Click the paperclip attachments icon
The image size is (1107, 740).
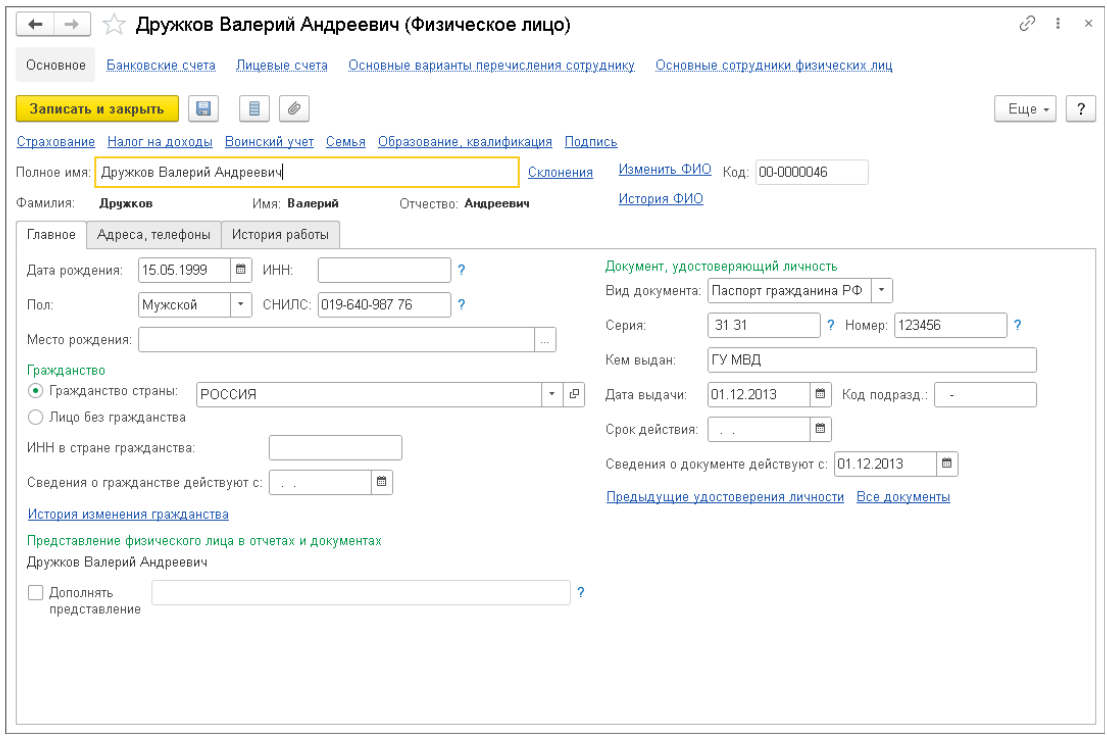coord(295,108)
